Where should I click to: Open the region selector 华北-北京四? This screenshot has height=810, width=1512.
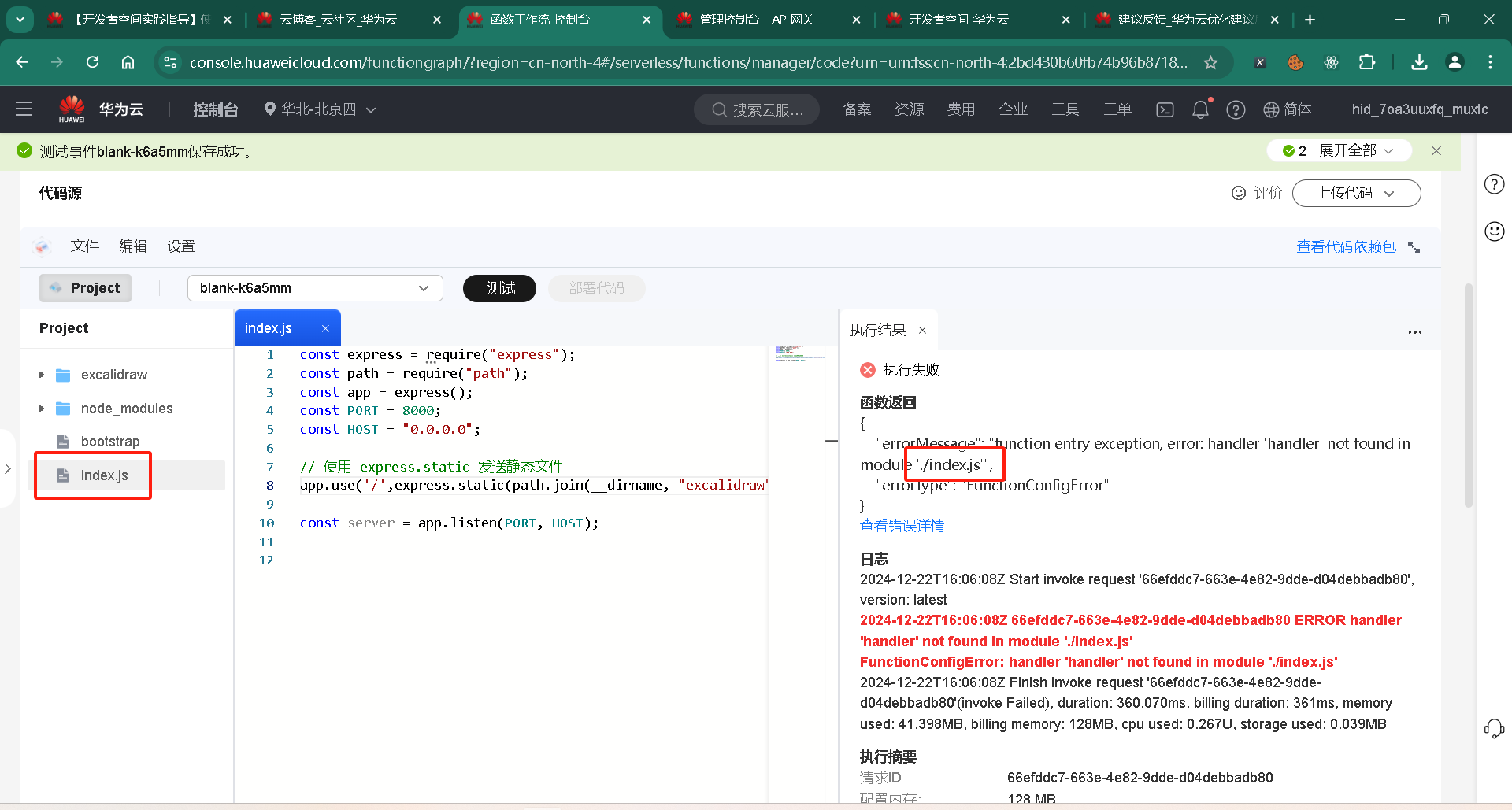(320, 109)
